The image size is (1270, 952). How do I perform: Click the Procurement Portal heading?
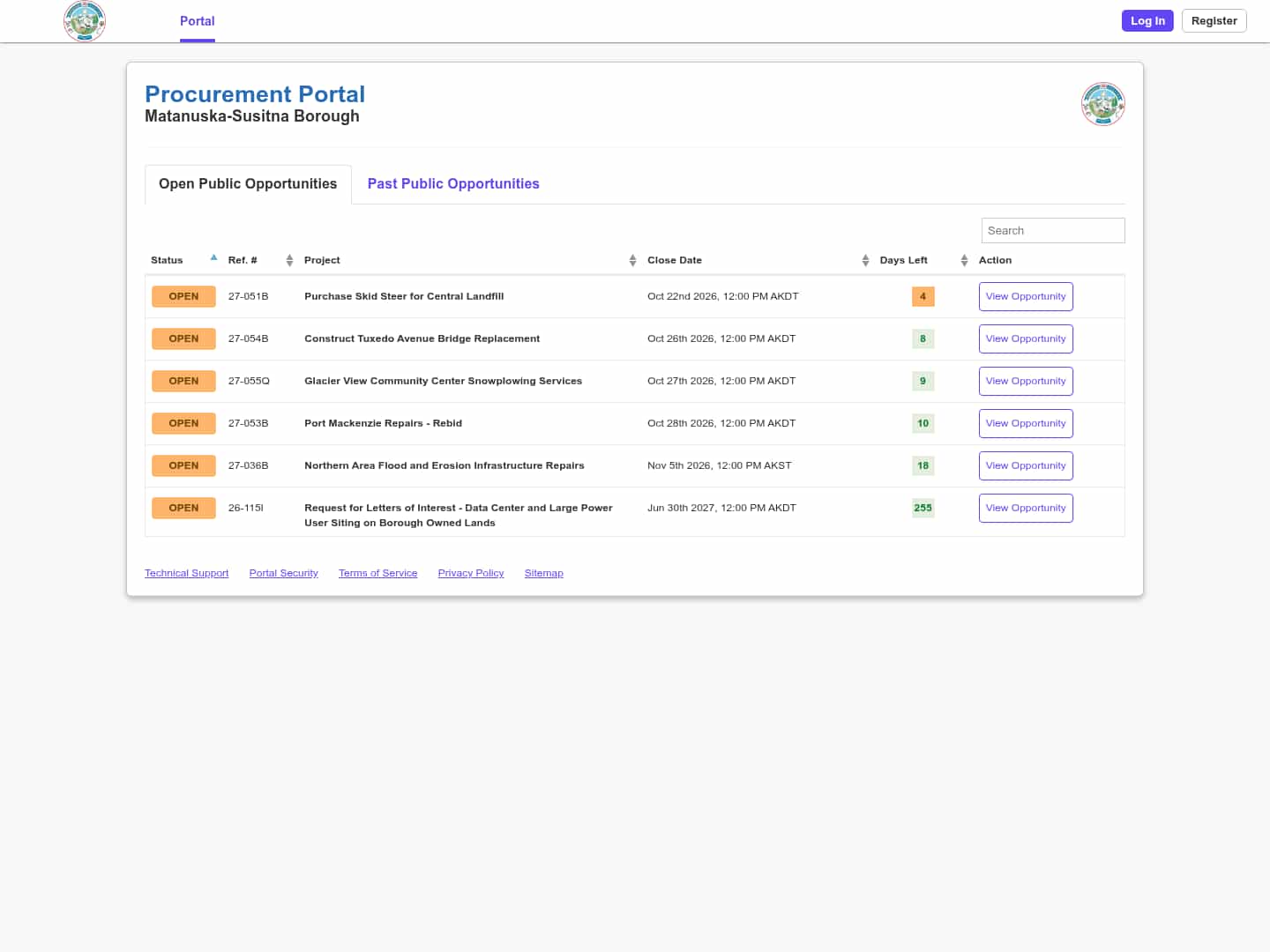(255, 94)
